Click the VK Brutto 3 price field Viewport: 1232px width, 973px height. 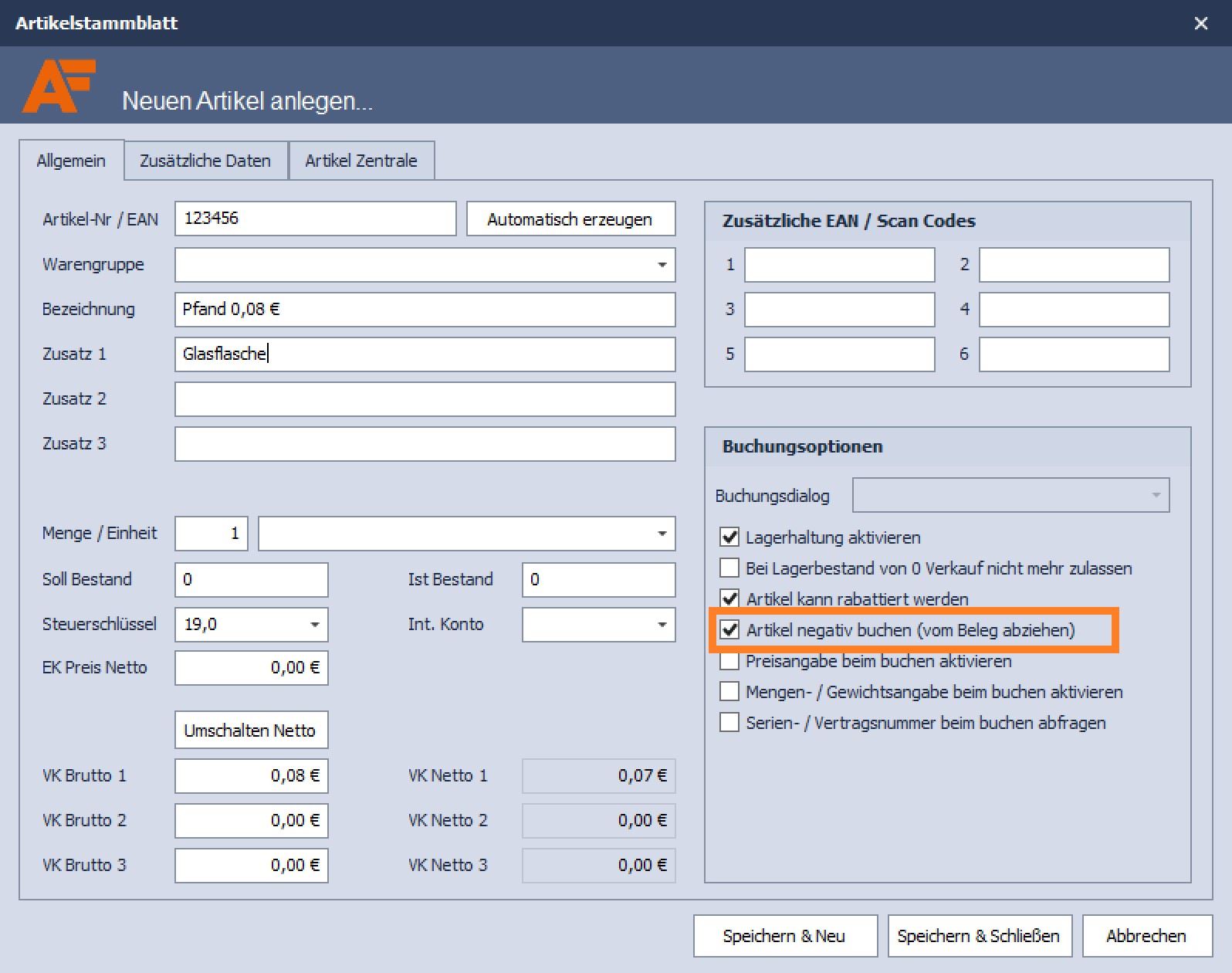tap(252, 866)
